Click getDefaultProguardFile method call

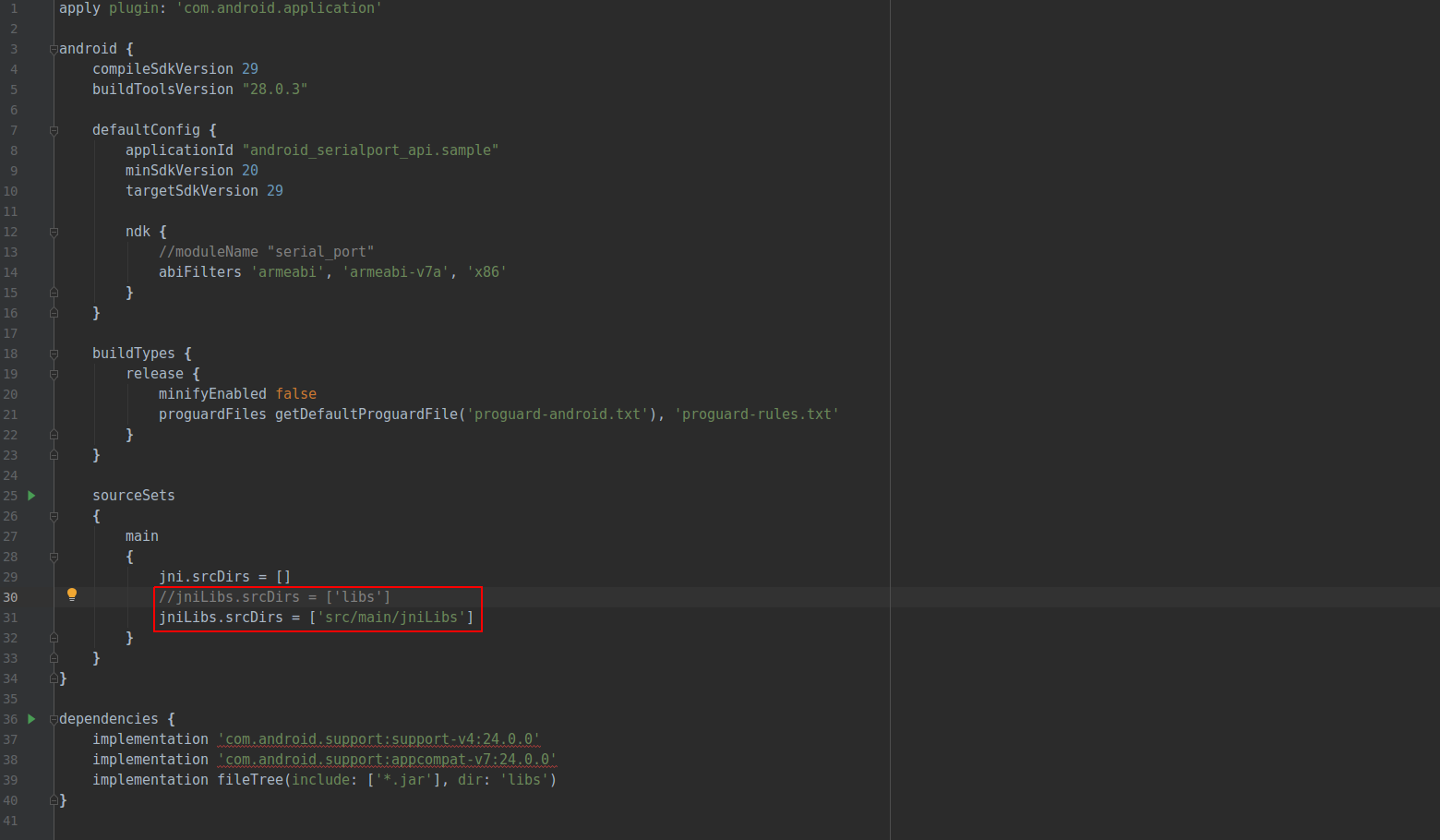tap(366, 414)
